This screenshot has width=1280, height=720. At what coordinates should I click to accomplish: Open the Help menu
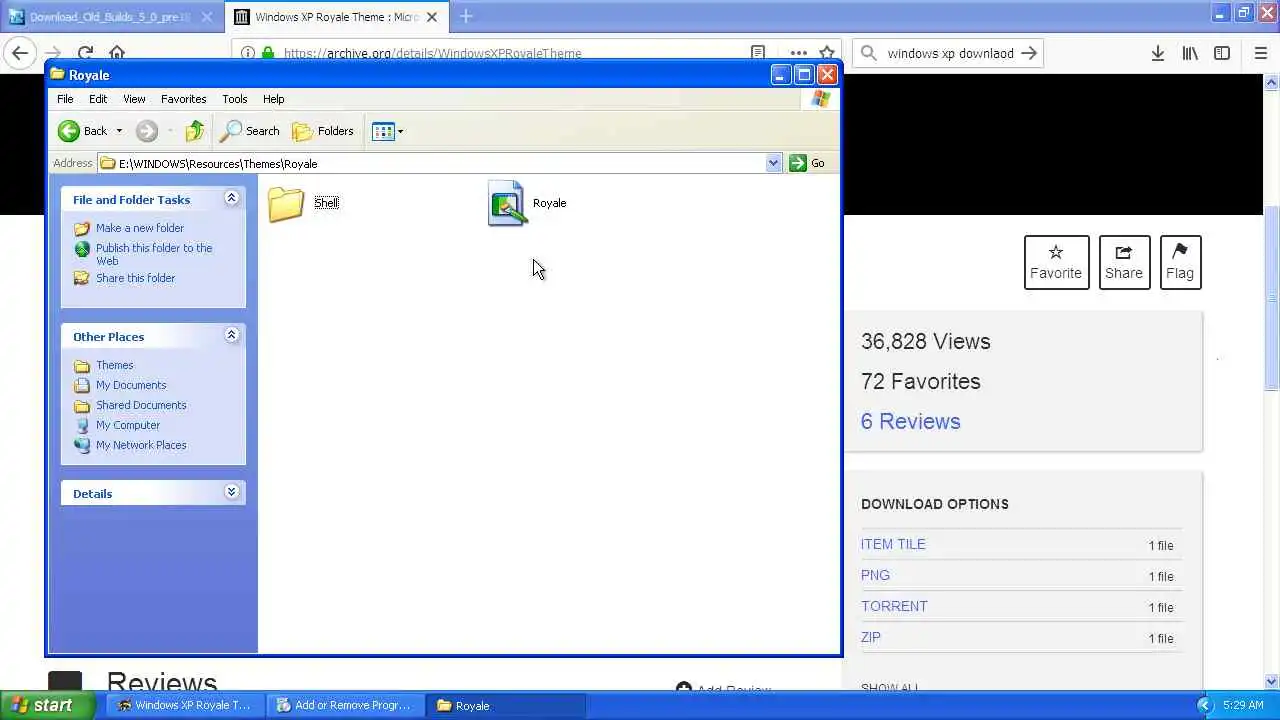tap(274, 99)
